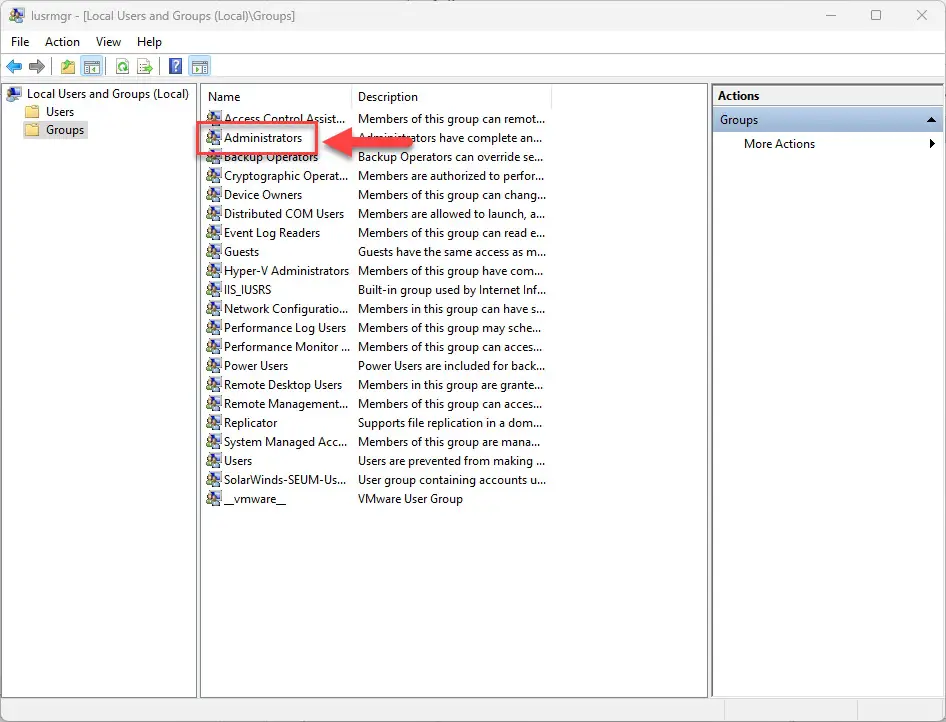Click the Event Log Readers group icon
The height and width of the screenshot is (722, 946).
213,232
